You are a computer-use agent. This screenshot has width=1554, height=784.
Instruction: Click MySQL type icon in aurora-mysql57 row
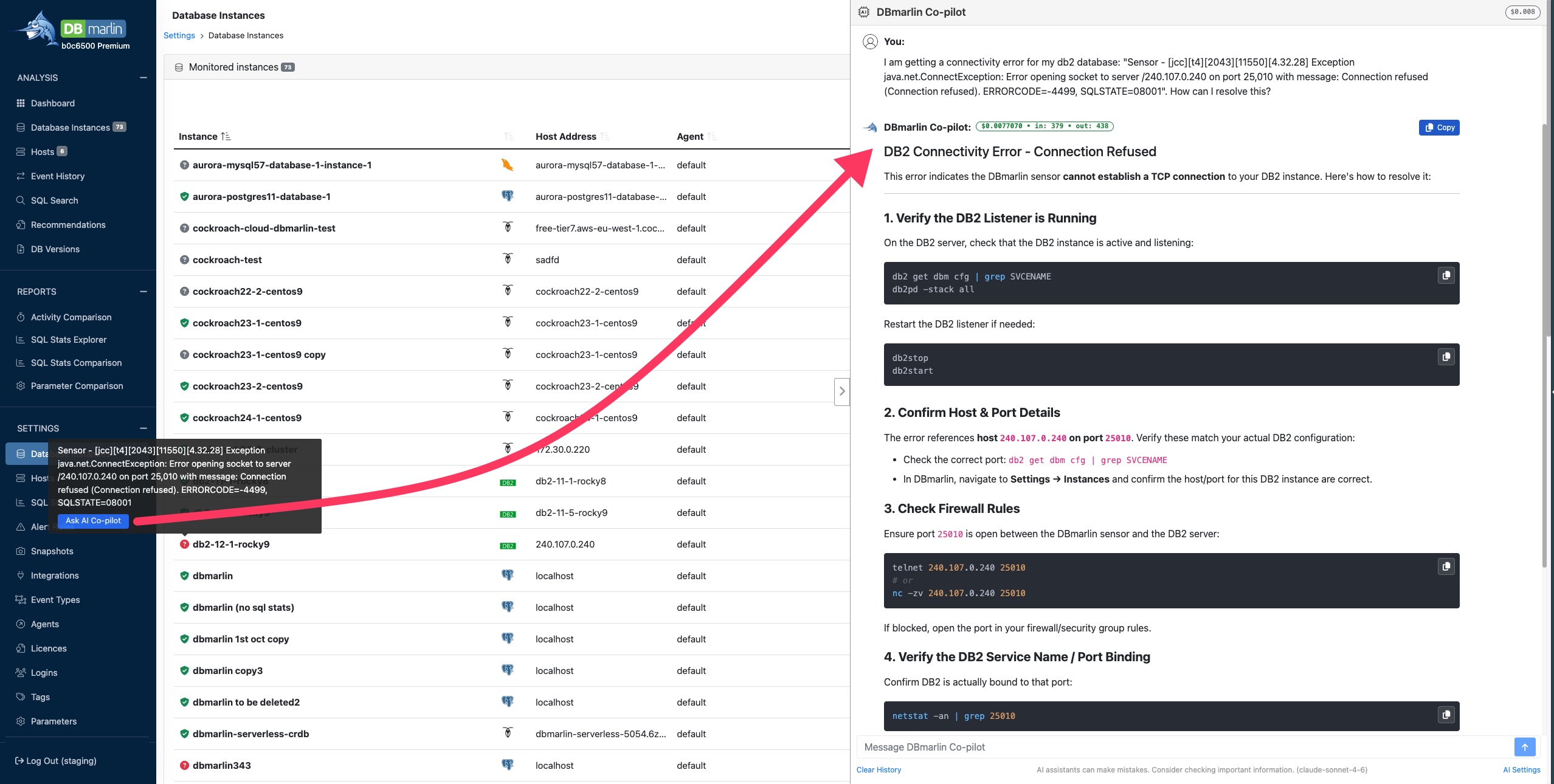coord(507,165)
